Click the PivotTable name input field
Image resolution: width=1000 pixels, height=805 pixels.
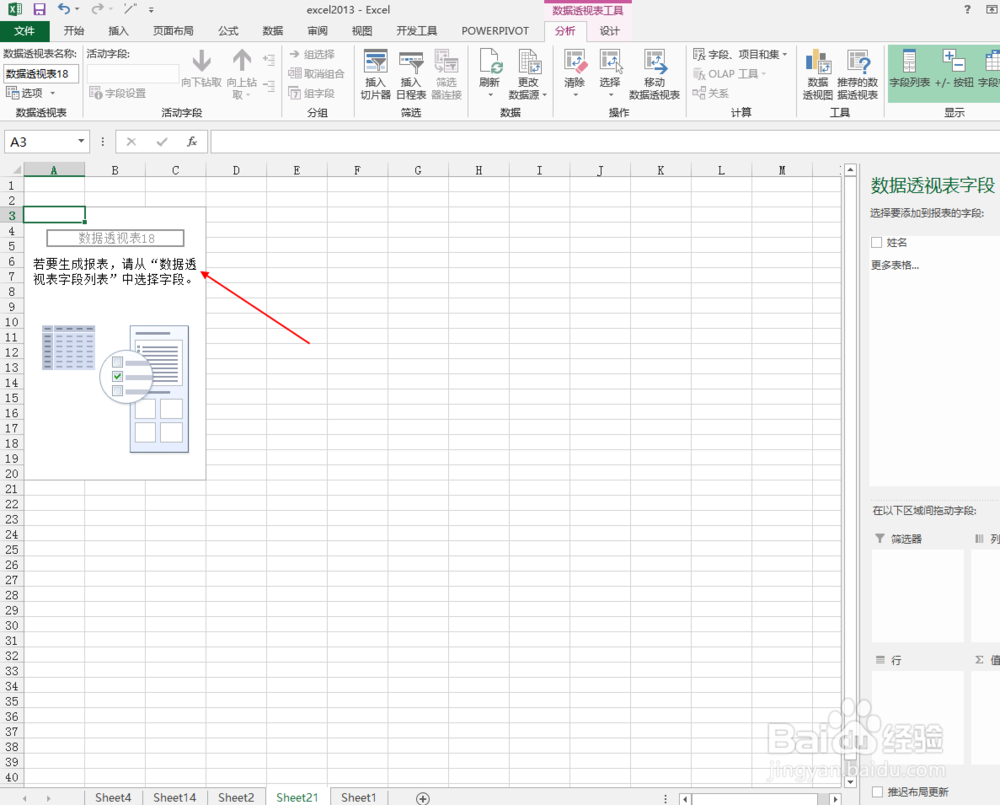[x=41, y=73]
